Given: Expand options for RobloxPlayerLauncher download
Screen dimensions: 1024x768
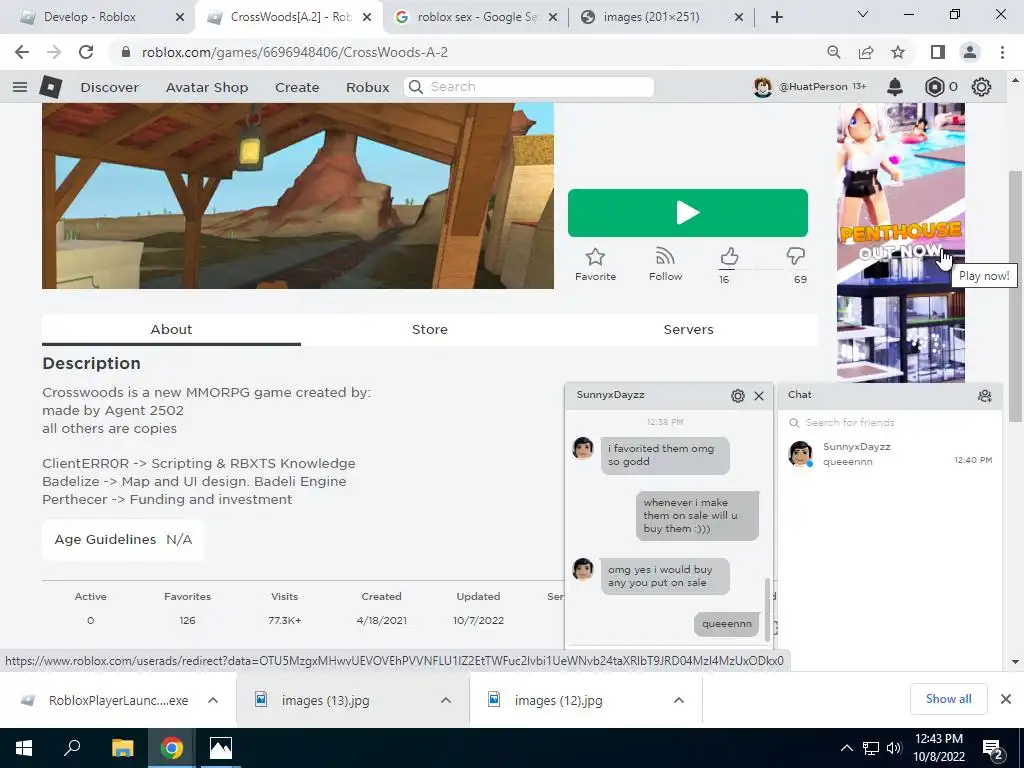Looking at the screenshot, I should 212,700.
